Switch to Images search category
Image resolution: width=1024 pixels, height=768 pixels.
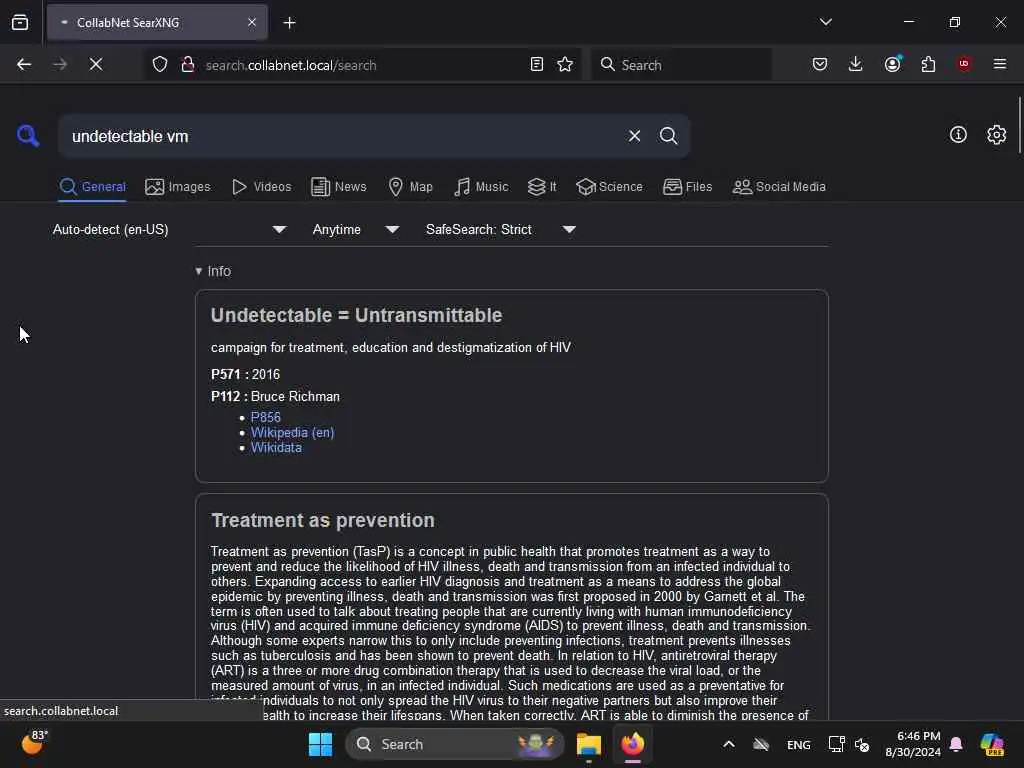coord(178,187)
